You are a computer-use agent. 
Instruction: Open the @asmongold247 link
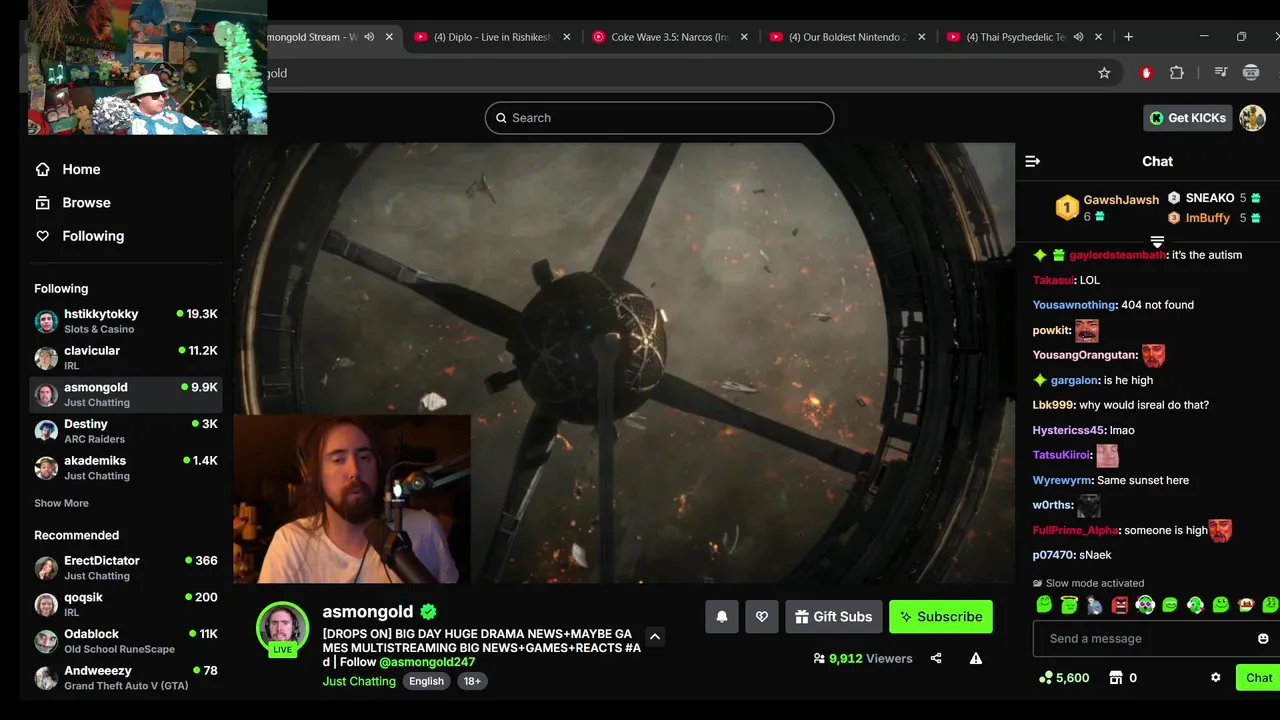click(427, 662)
